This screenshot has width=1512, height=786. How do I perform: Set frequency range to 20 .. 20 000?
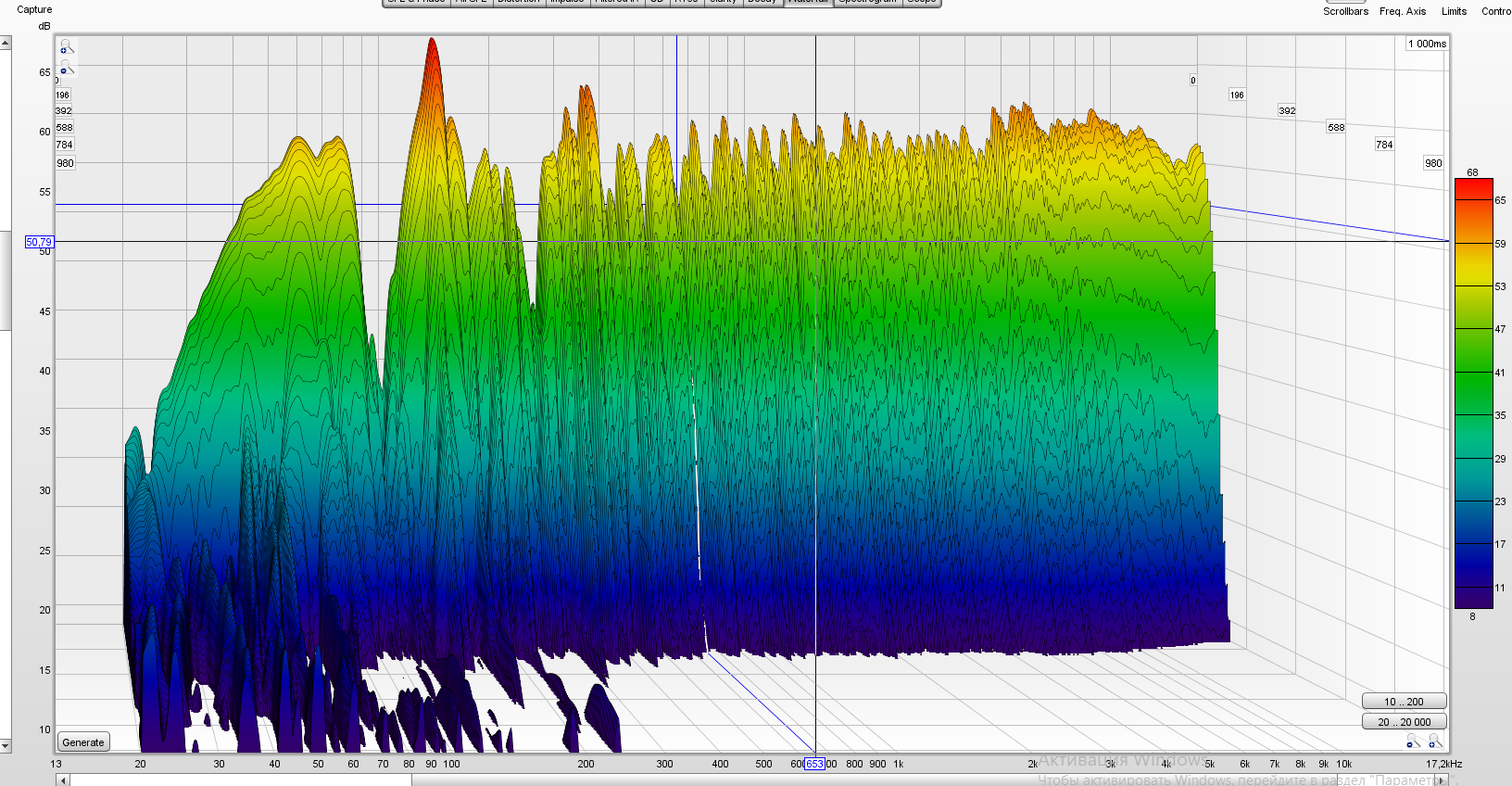1404,722
